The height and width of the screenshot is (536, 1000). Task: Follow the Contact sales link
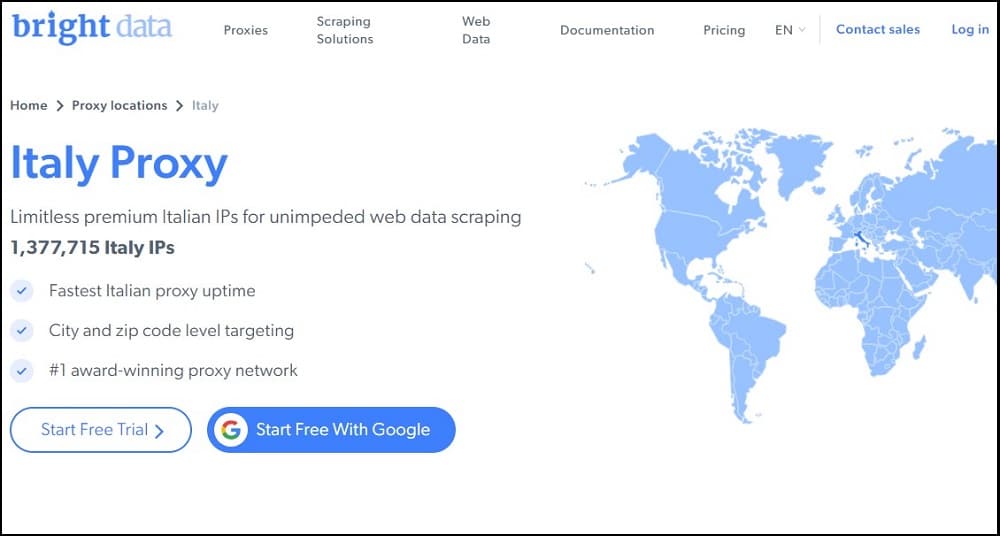[878, 29]
